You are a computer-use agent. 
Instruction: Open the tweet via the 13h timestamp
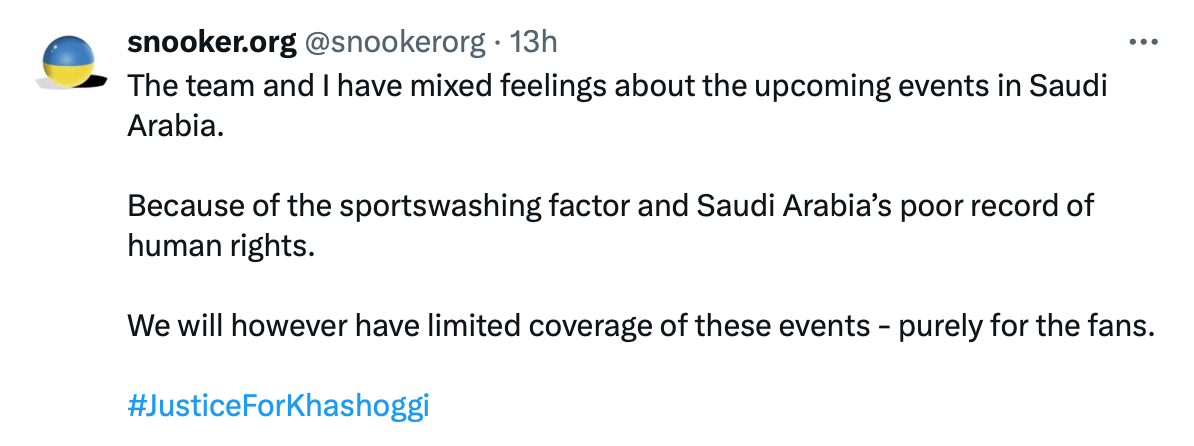click(533, 43)
